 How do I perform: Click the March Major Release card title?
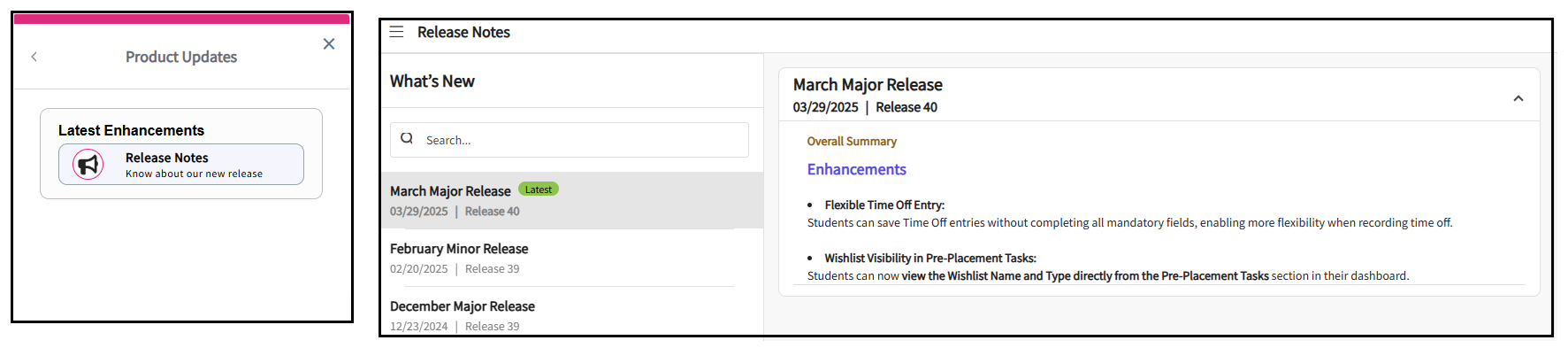[868, 85]
